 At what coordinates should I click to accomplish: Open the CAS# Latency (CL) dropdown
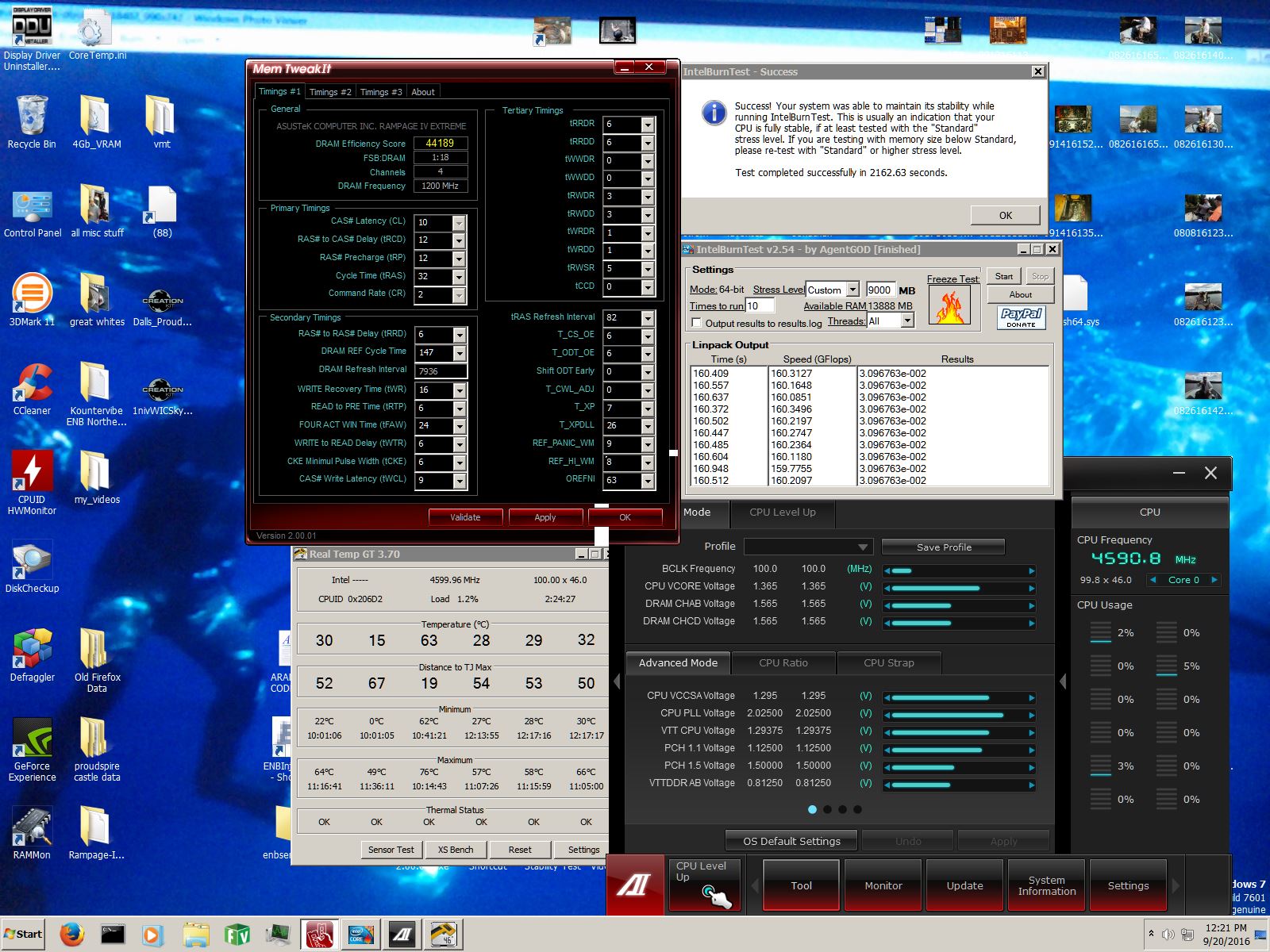tap(459, 222)
